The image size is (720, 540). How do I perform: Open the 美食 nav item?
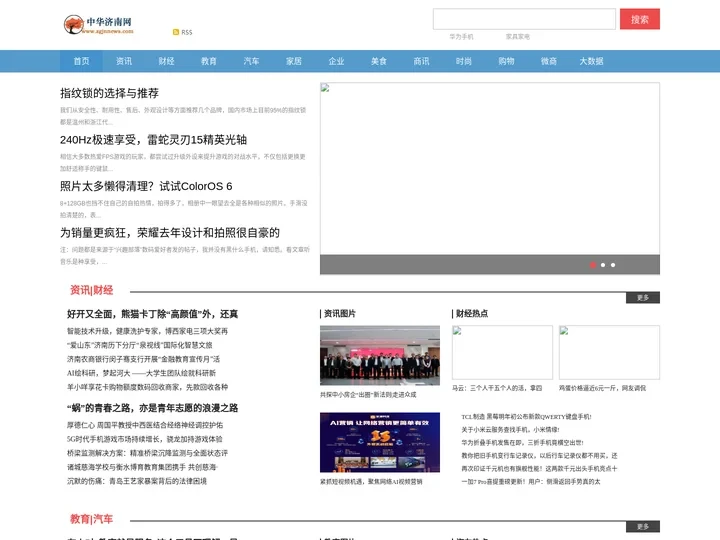pyautogui.click(x=378, y=61)
